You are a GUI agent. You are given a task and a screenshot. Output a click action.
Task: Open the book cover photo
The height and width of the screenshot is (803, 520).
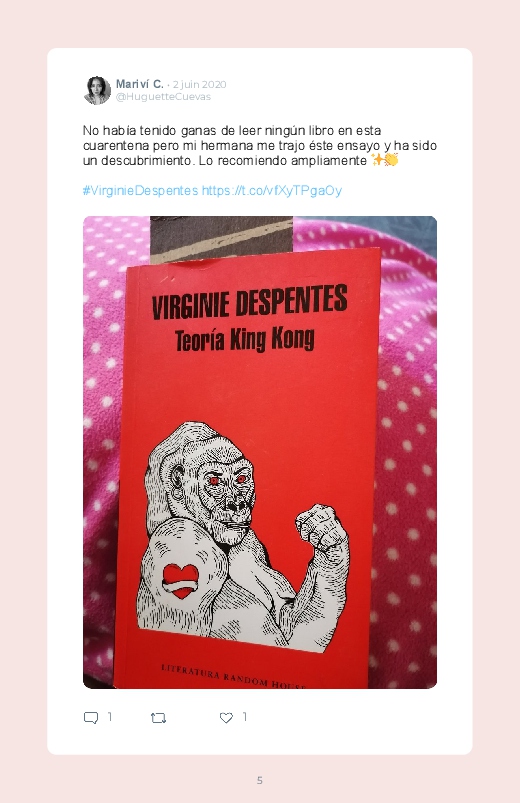(260, 452)
